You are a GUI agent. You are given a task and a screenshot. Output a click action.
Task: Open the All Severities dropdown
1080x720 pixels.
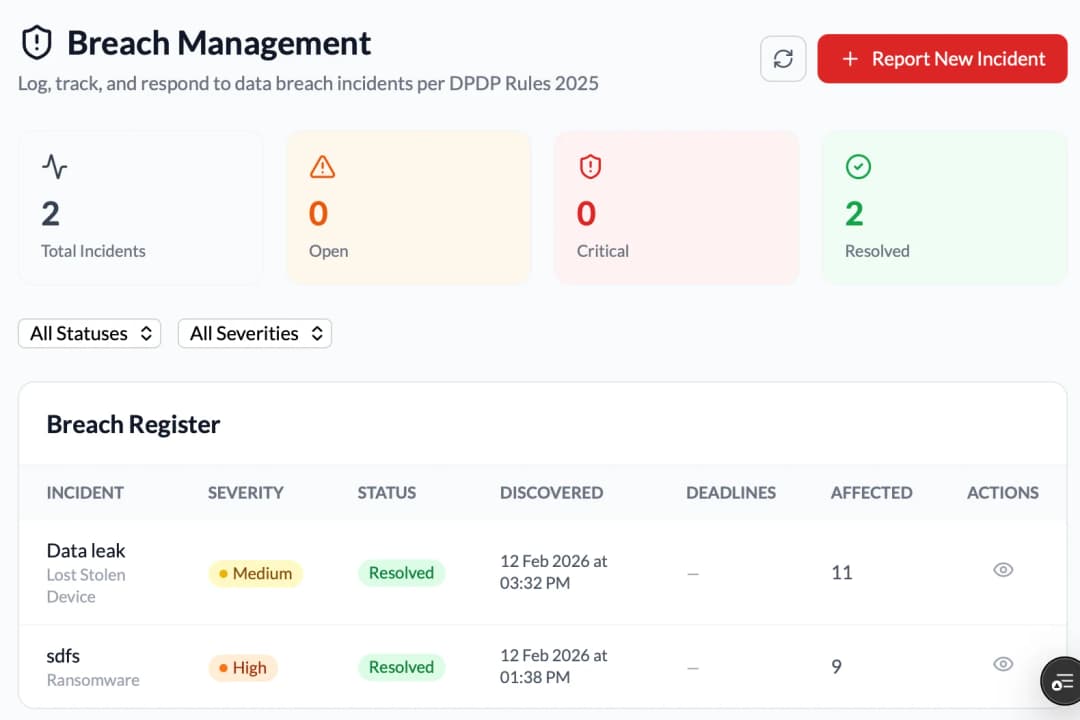pos(254,333)
